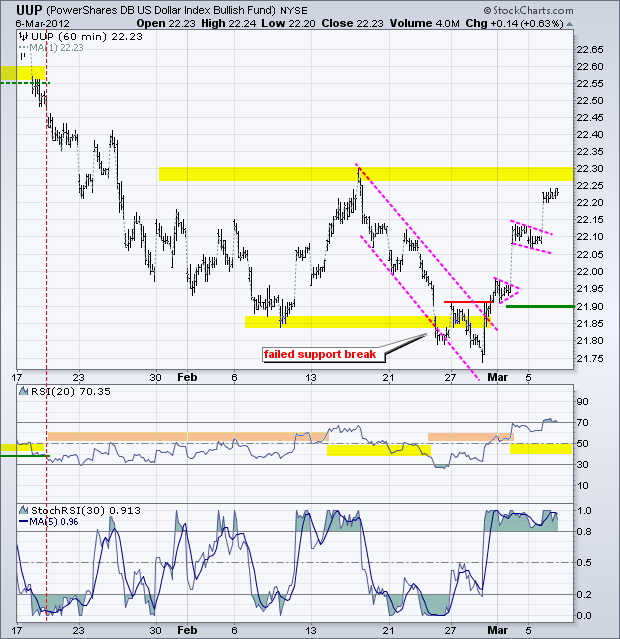Viewport: 620px width, 639px height.
Task: Select the fund name PowerShares DB US Dollar Index Bullish Fund
Action: [x=160, y=10]
